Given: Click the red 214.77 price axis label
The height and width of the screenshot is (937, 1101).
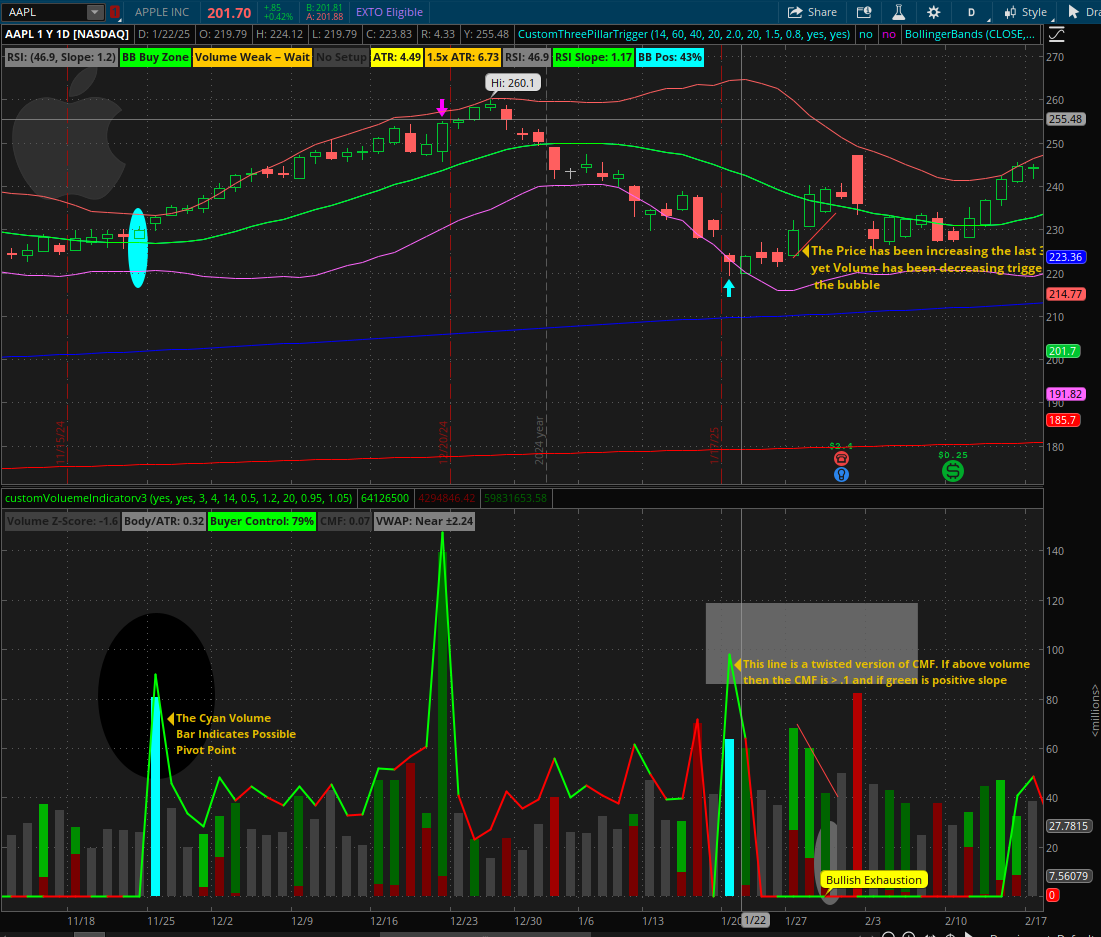Looking at the screenshot, I should [x=1065, y=294].
